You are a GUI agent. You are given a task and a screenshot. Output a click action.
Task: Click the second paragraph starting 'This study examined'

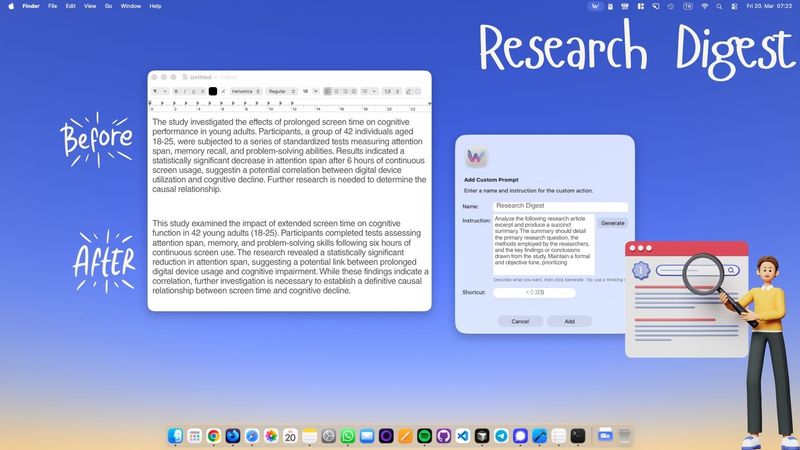click(290, 257)
